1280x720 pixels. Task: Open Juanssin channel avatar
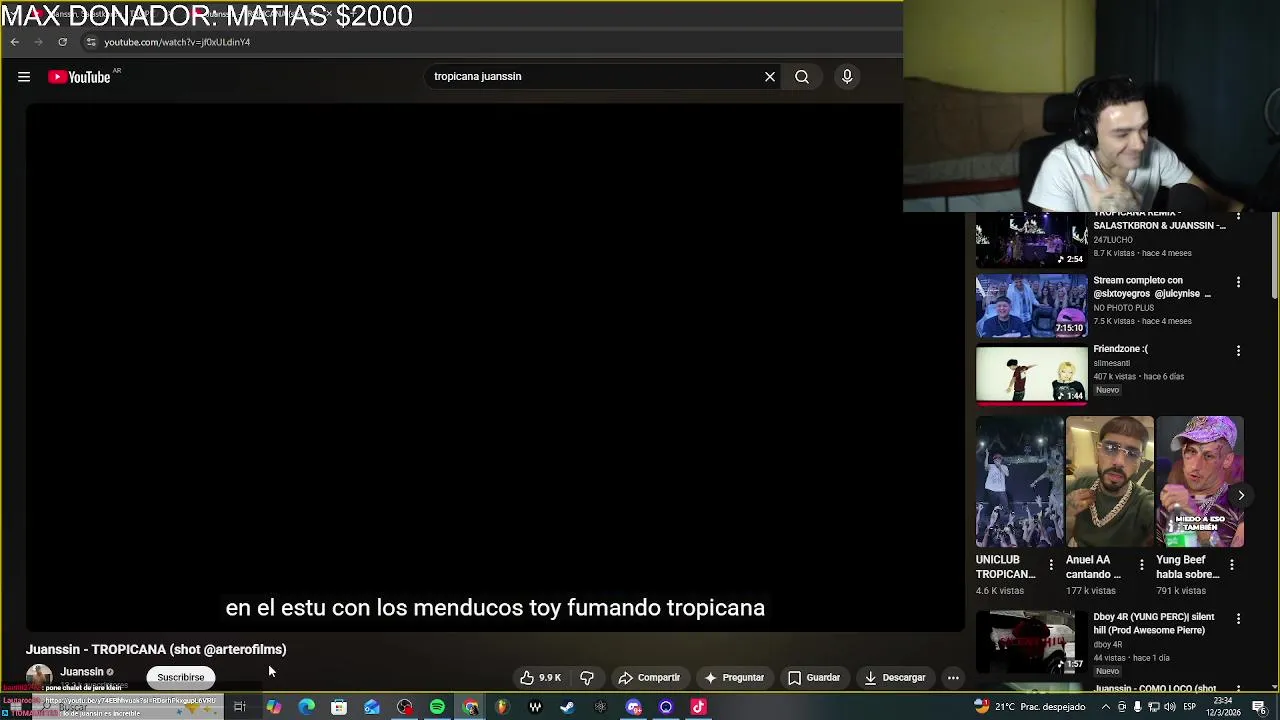39,677
